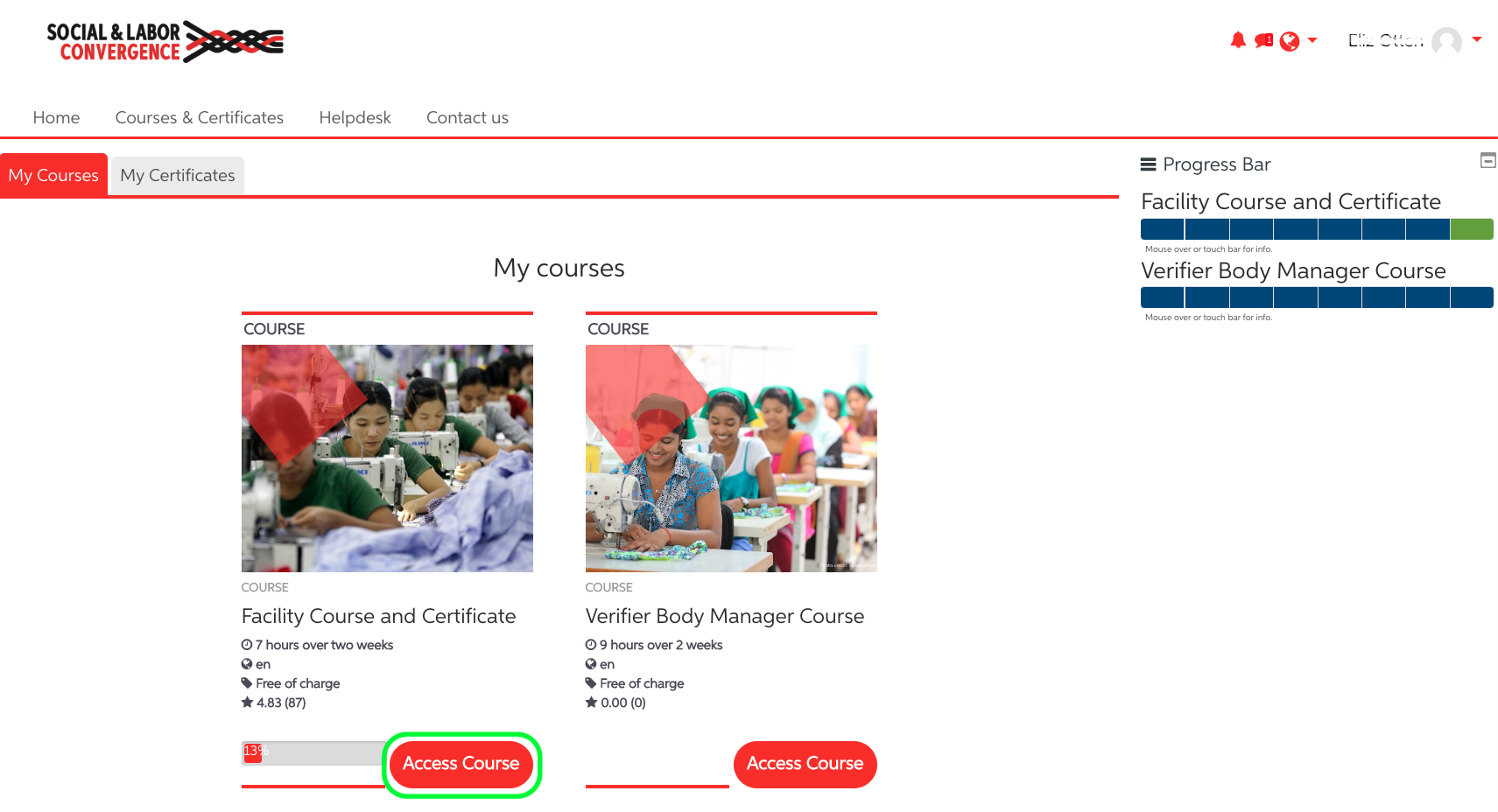Click the Progress Bar hamburger icon

pos(1148,164)
